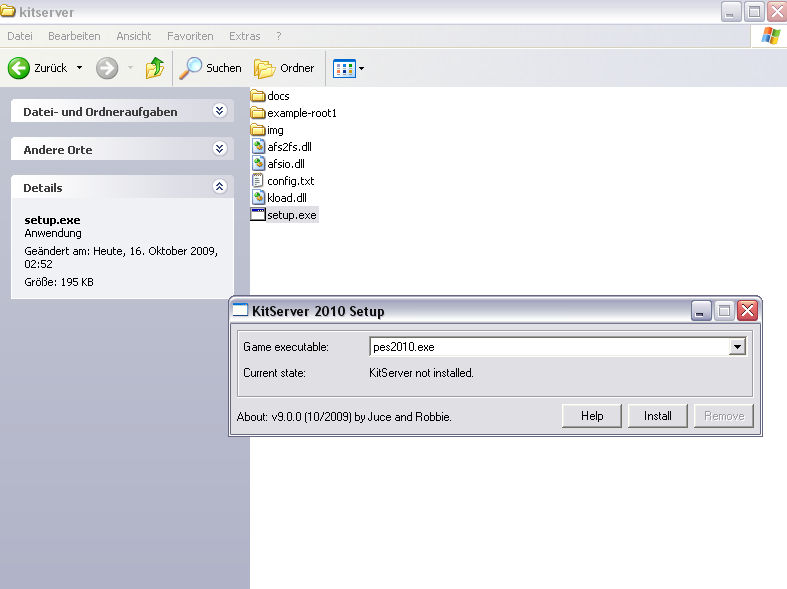Minimize the KitServer 2010 Setup dialog
The image size is (787, 589).
tap(701, 311)
